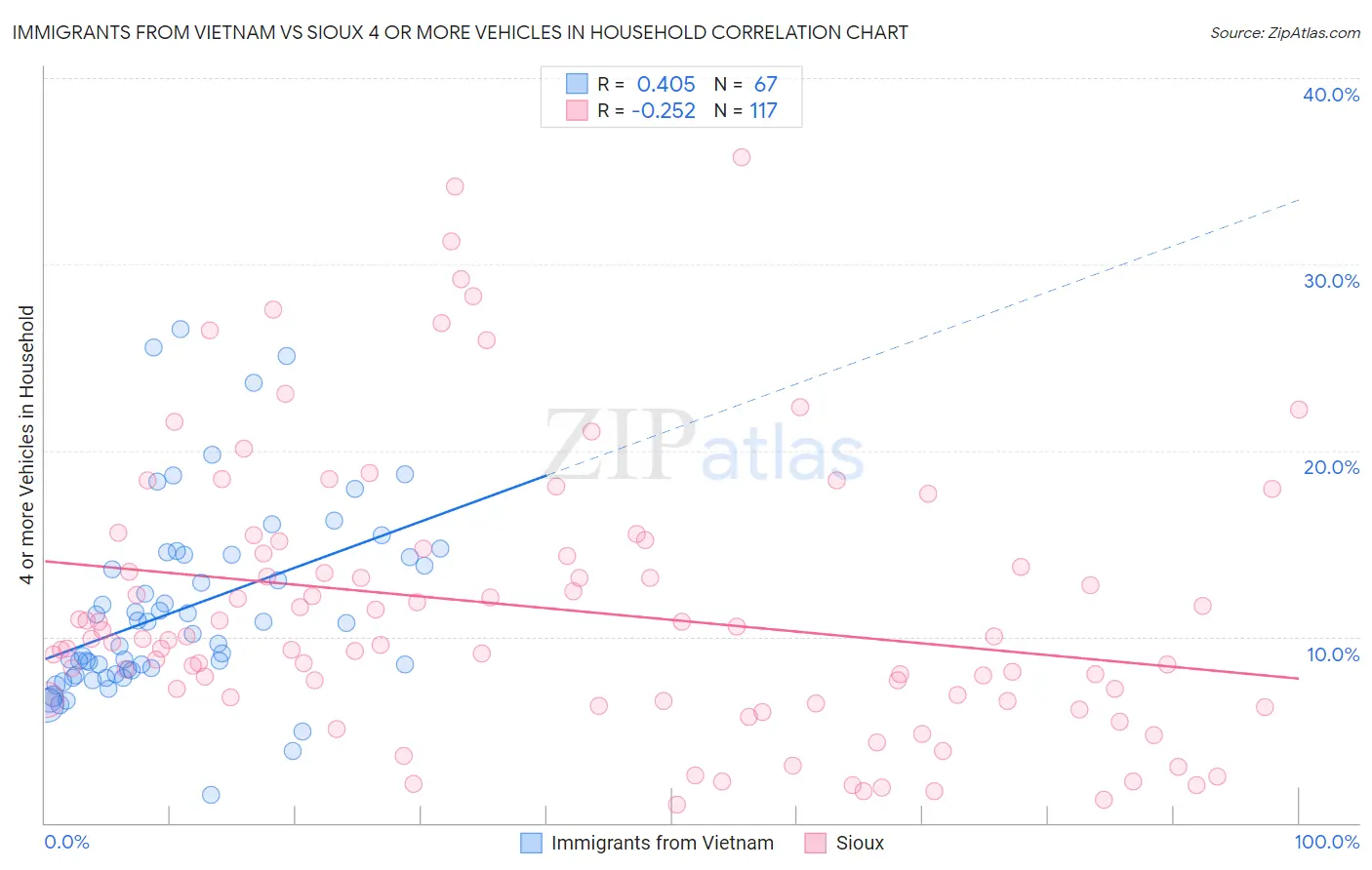This screenshot has height=870, width=1372.
Task: Click the 4 or more Vehicles axis title
Action: click(27, 445)
